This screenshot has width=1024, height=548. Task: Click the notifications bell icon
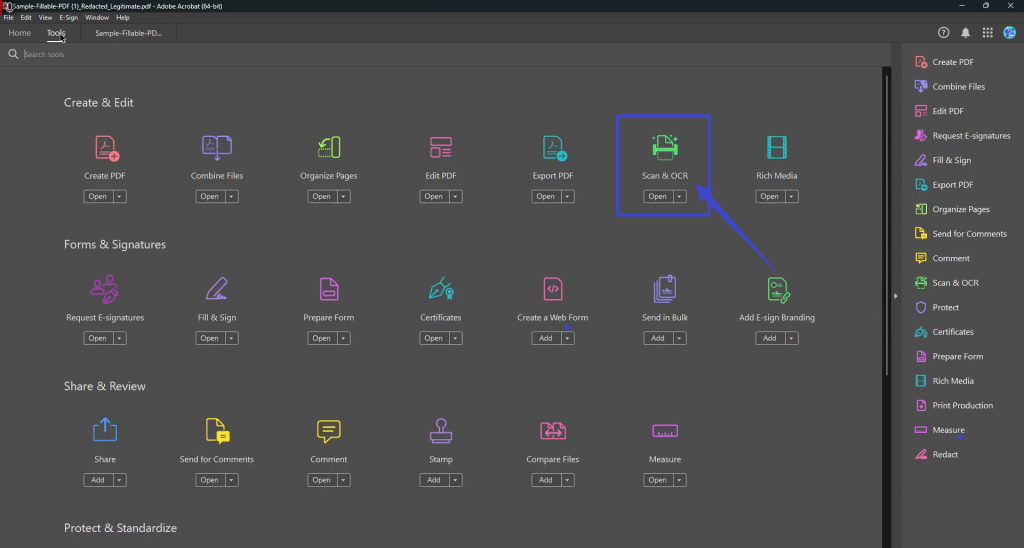pos(965,33)
